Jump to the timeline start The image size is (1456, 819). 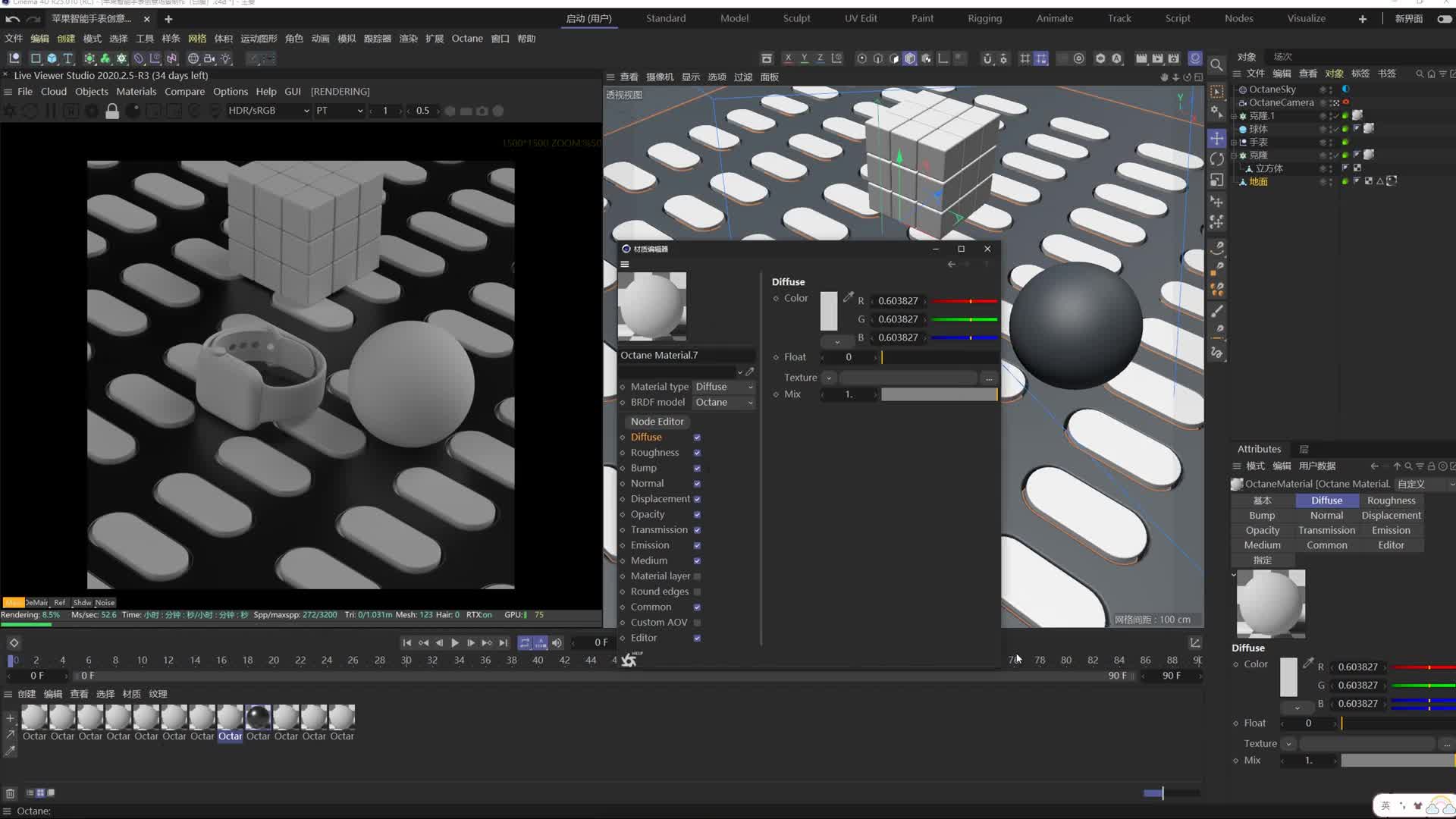[407, 642]
